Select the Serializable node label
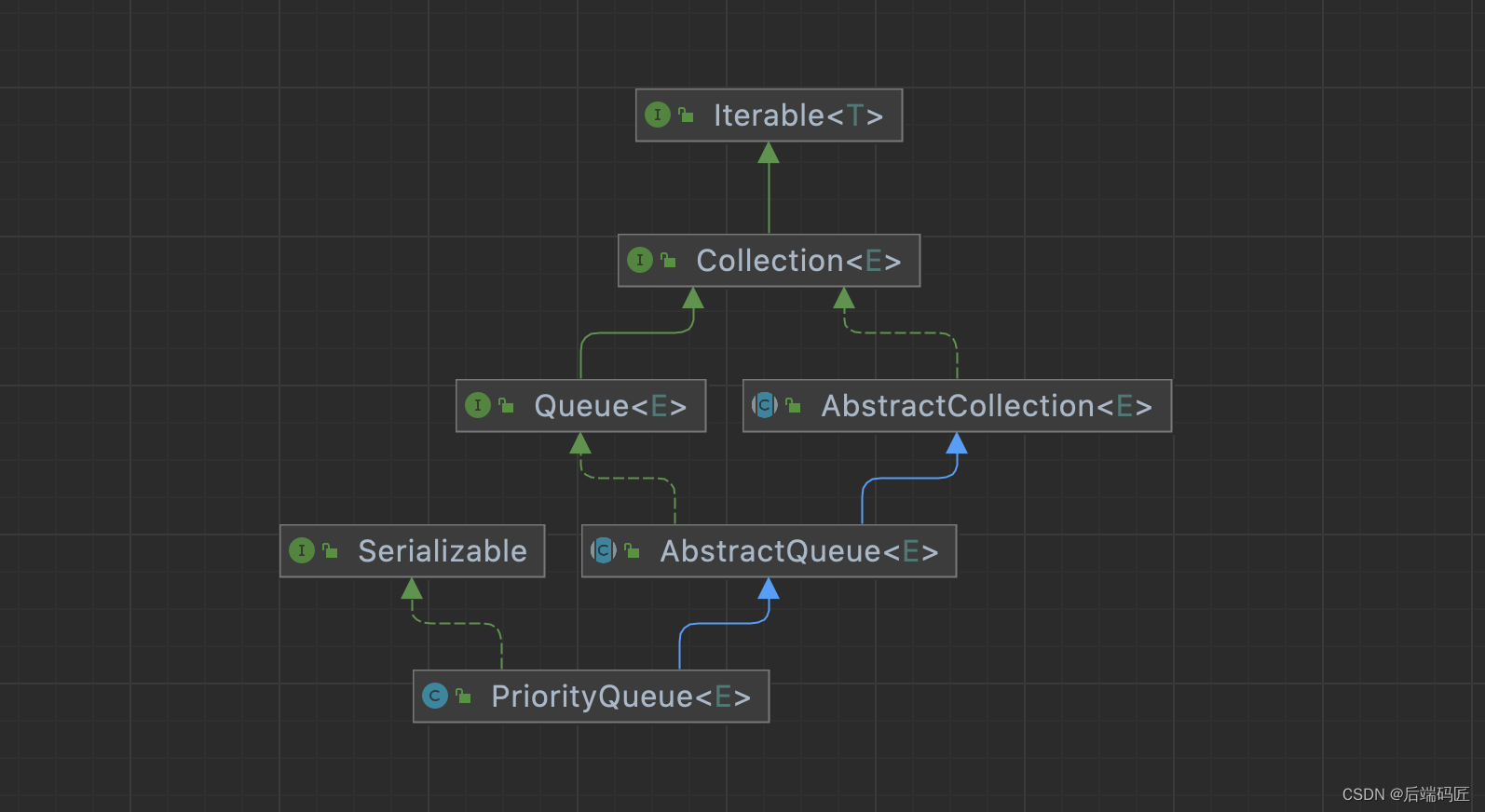The width and height of the screenshot is (1485, 812). point(443,551)
